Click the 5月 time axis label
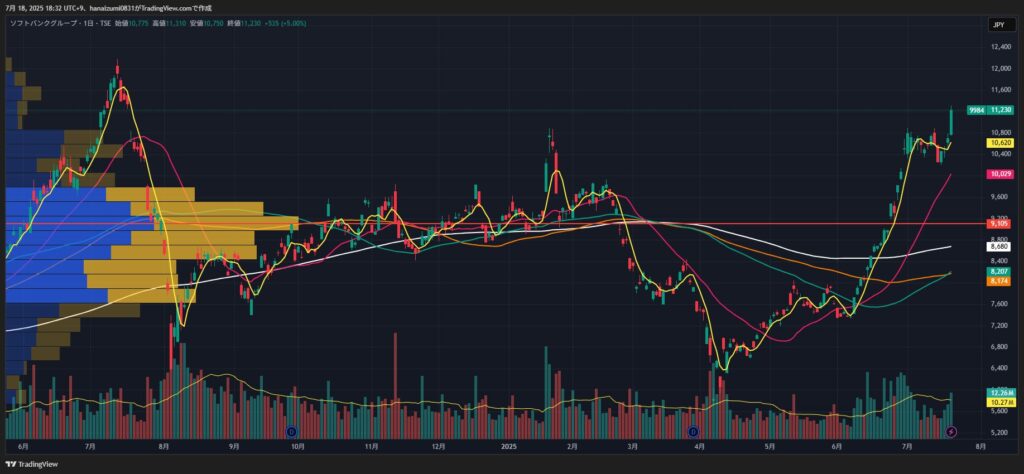Image resolution: width=1024 pixels, height=474 pixels. [769, 447]
